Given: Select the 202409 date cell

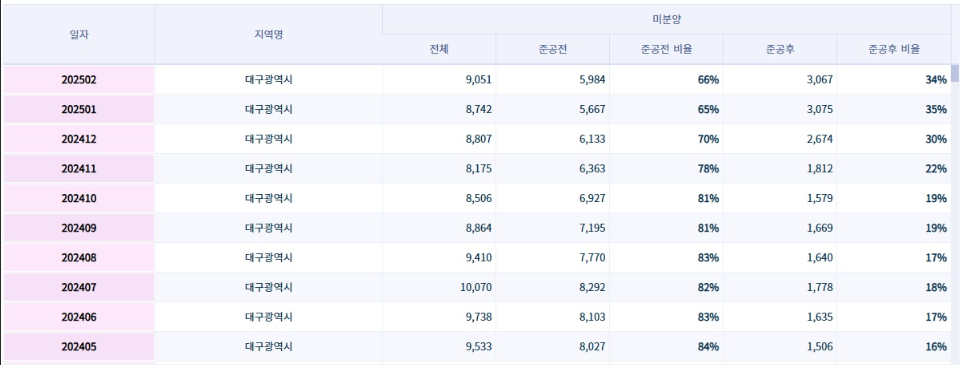Looking at the screenshot, I should (79, 228).
